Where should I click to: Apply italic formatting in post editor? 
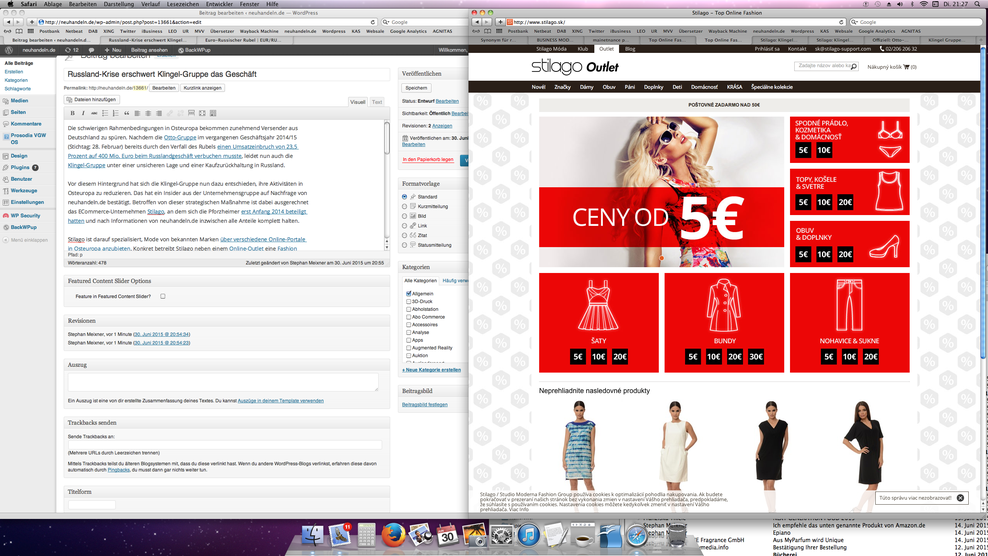83,113
